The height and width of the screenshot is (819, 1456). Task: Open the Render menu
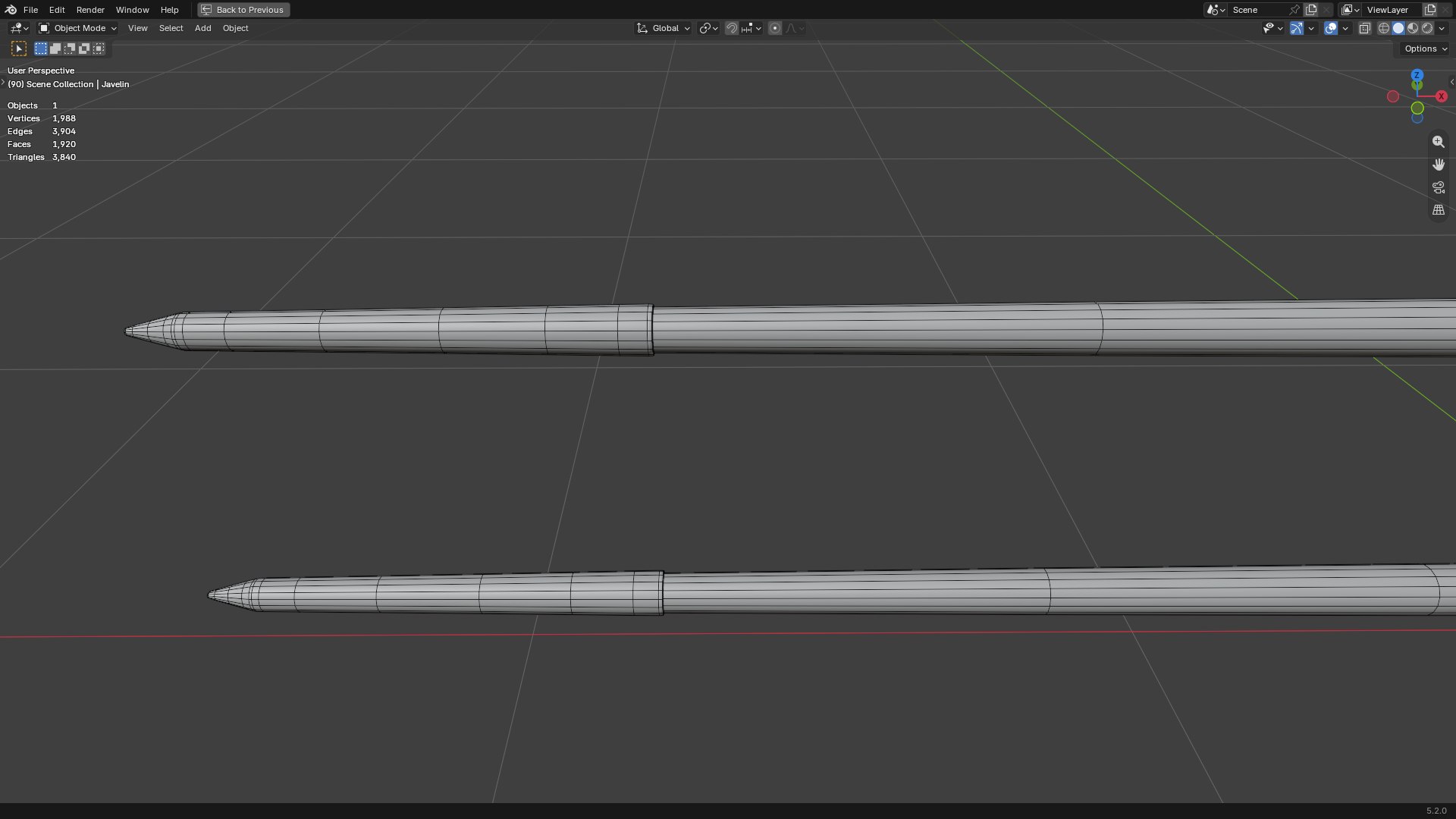pyautogui.click(x=90, y=10)
